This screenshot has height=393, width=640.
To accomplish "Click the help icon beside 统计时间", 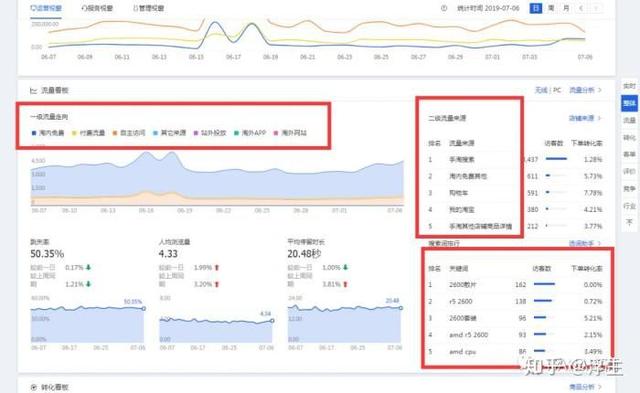I will coord(444,8).
